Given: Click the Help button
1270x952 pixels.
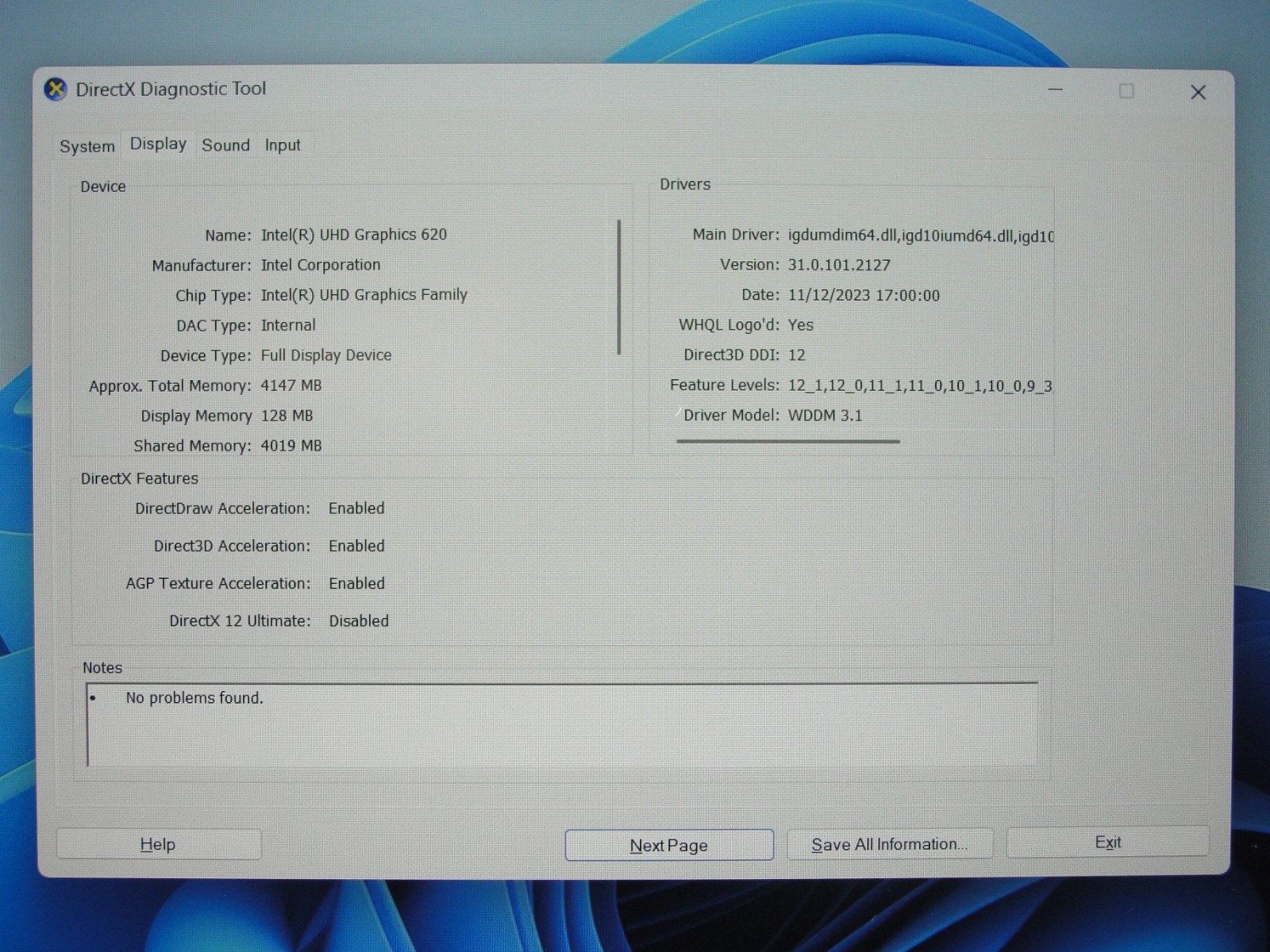Looking at the screenshot, I should [158, 844].
